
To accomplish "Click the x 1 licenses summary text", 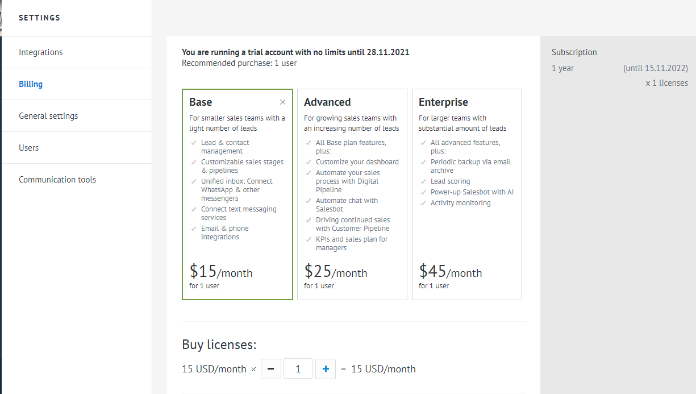I will pyautogui.click(x=667, y=83).
